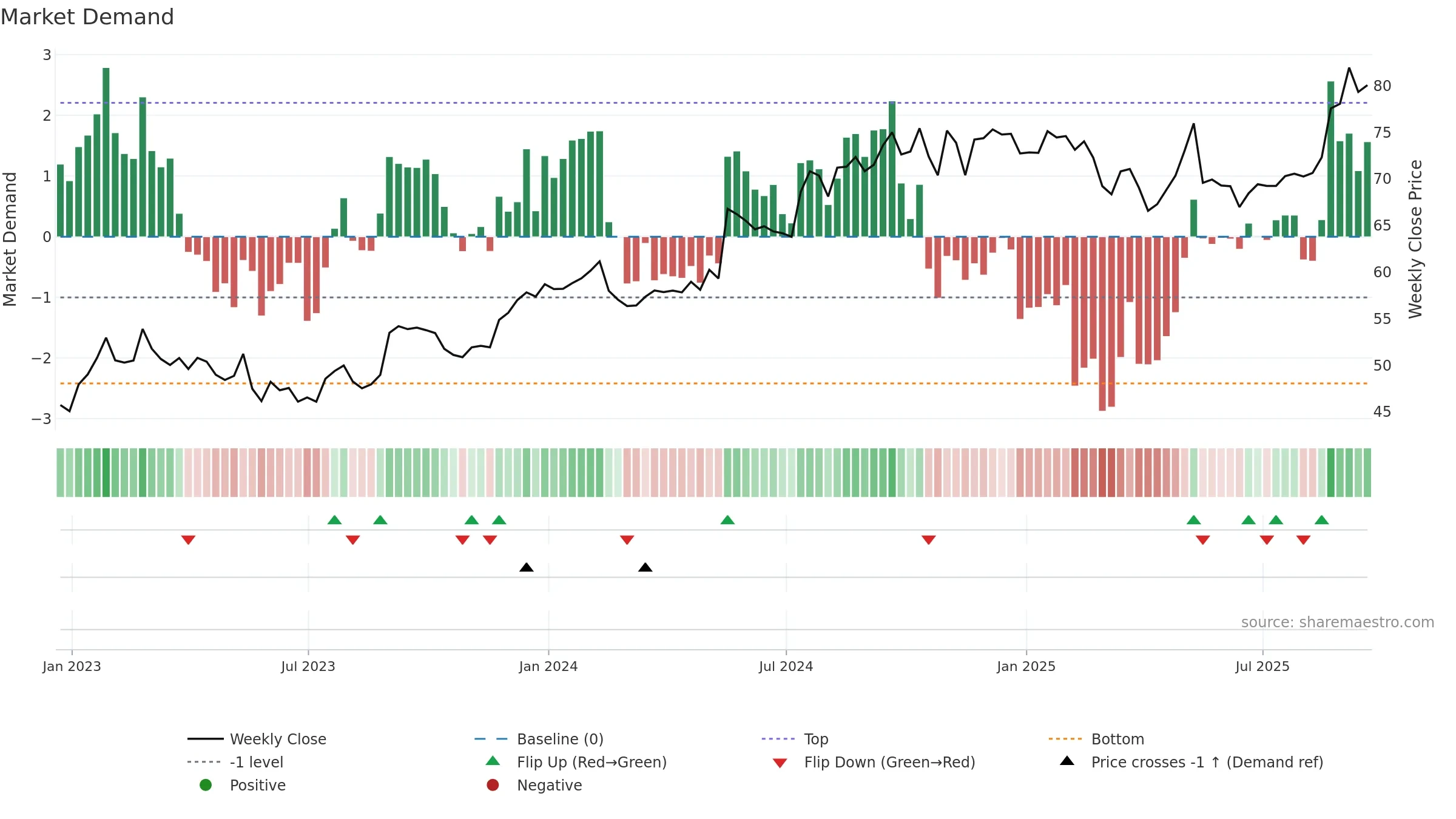The width and height of the screenshot is (1456, 819).
Task: Click the red Flip Down triangle in legend
Action: pos(780,763)
